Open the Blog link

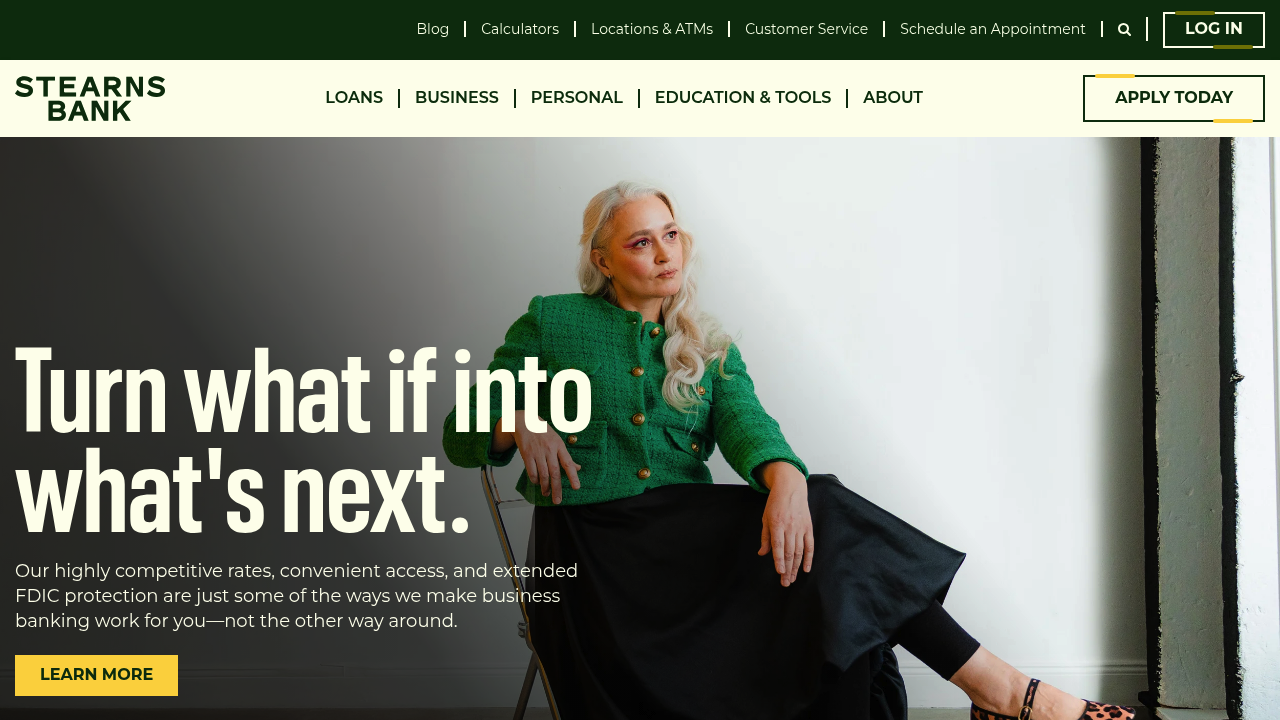click(433, 29)
